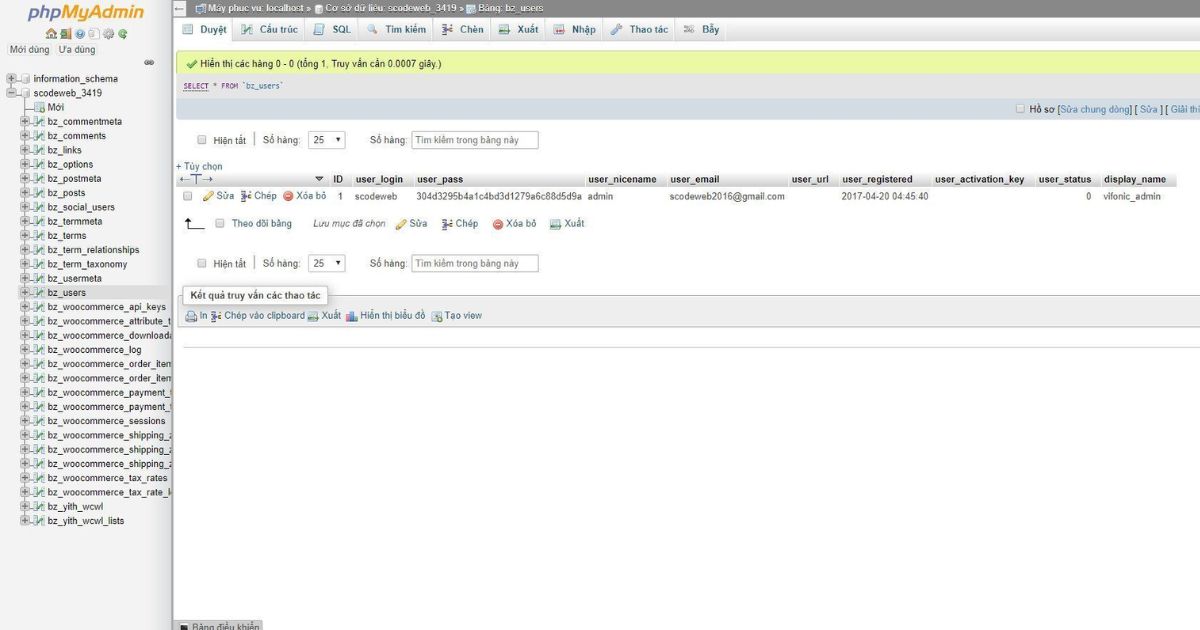Open the Cấu trúc tab
The image size is (1200, 630).
click(x=270, y=30)
